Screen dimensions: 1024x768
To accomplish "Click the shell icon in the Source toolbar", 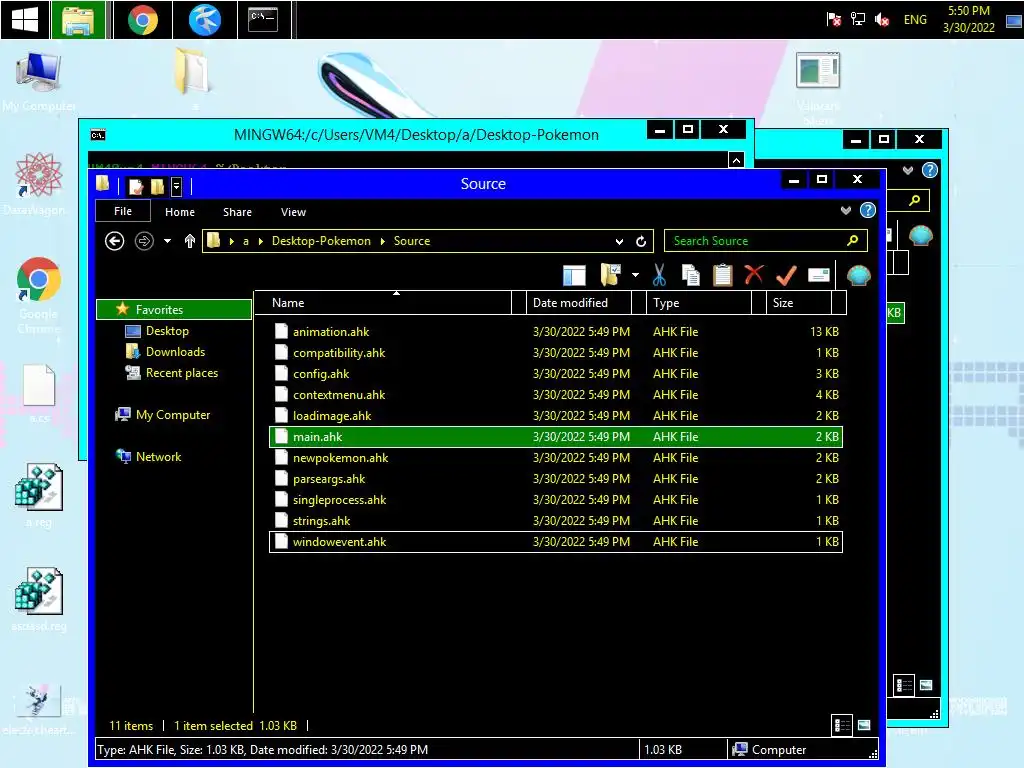I will click(859, 276).
